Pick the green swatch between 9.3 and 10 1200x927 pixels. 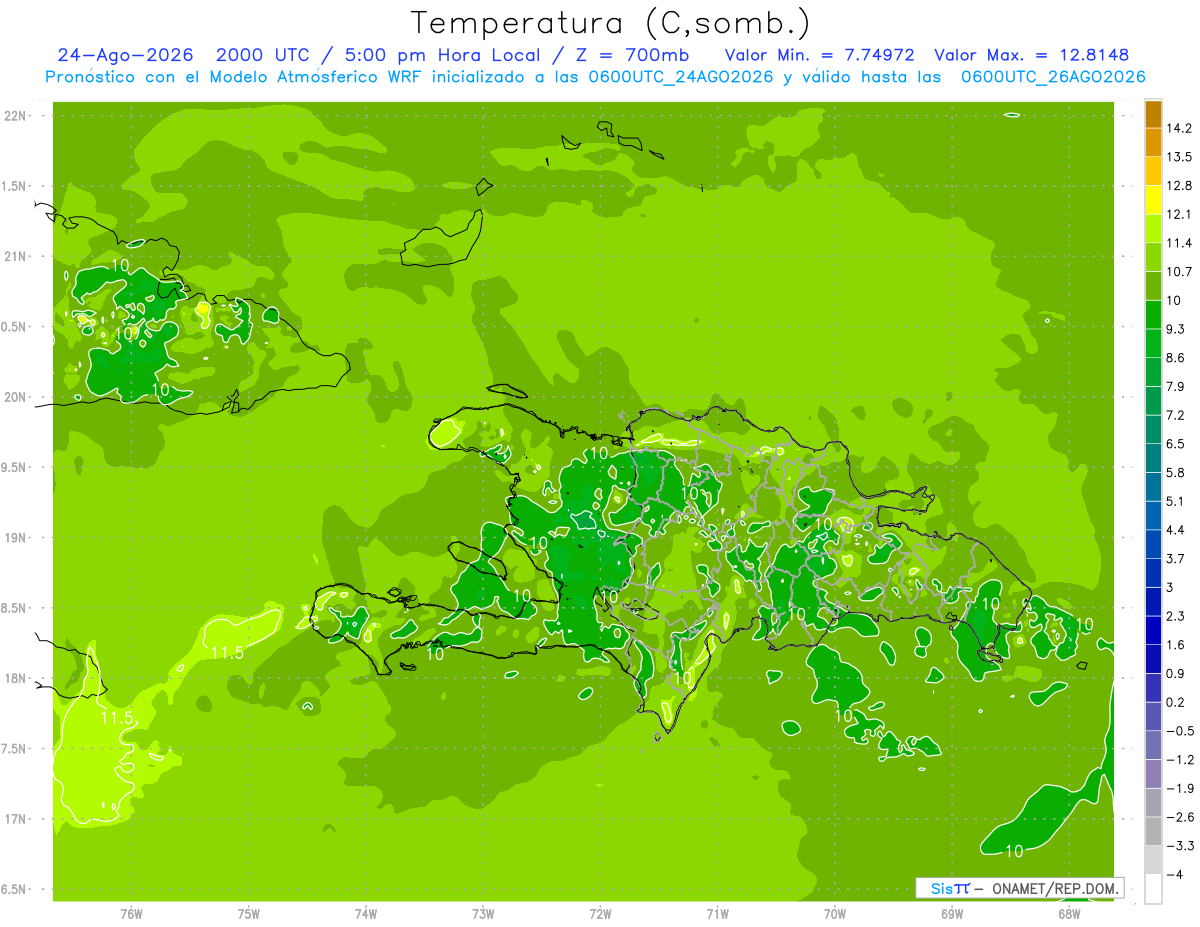click(x=1153, y=315)
